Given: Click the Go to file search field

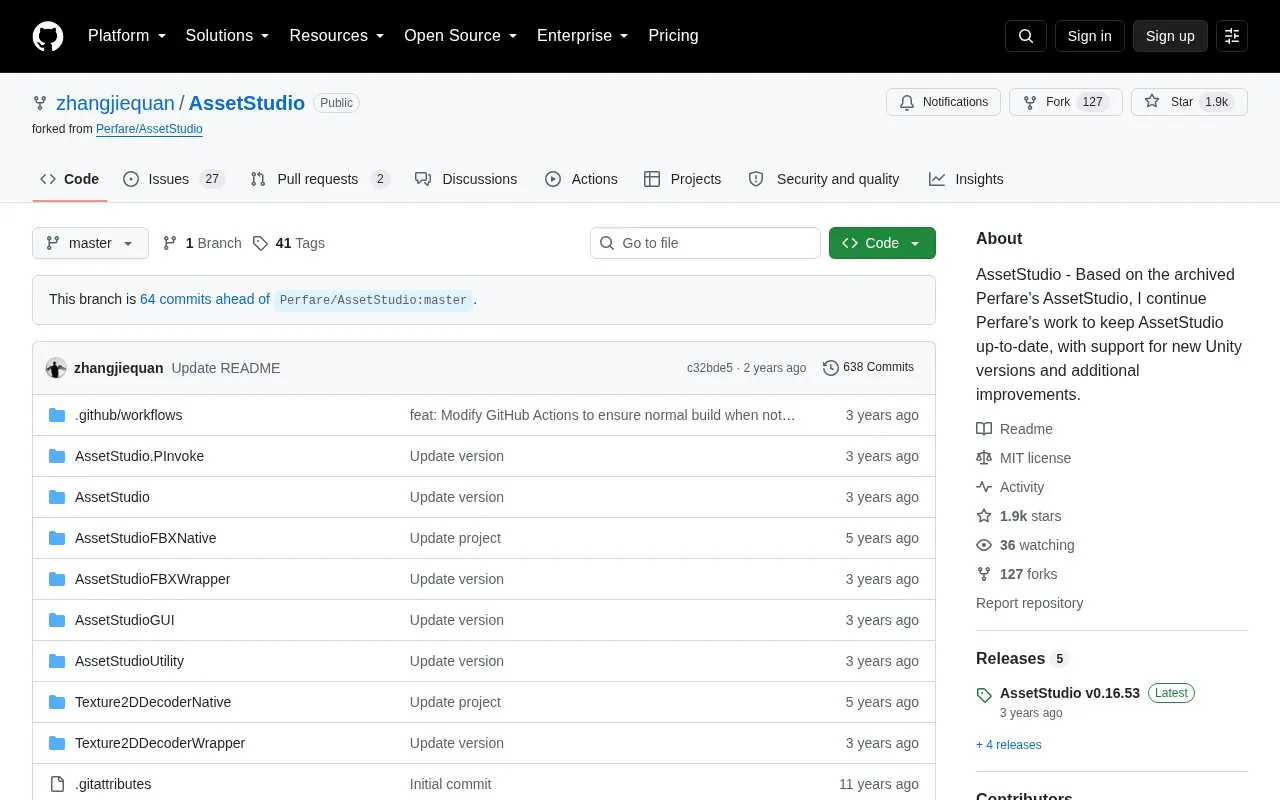Looking at the screenshot, I should 705,243.
